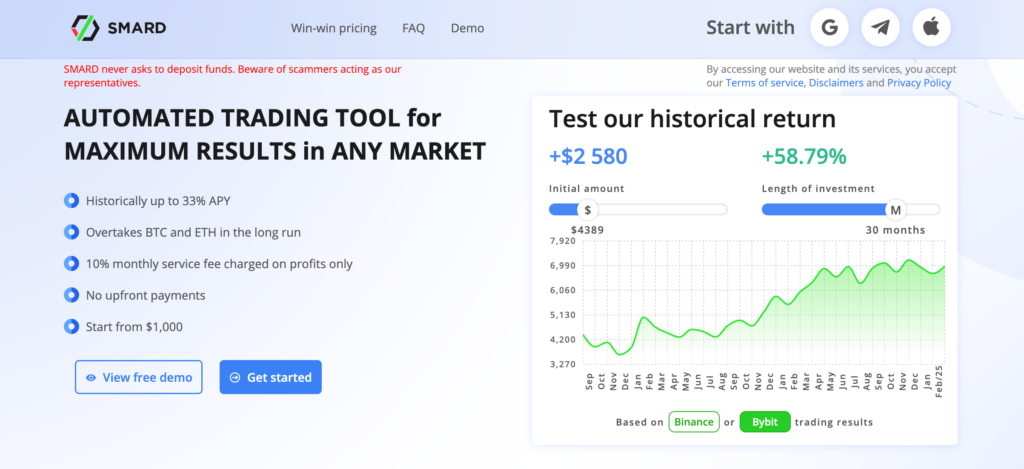Click the bullet icon beside No upfront payments
1024x469 pixels.
click(x=71, y=295)
